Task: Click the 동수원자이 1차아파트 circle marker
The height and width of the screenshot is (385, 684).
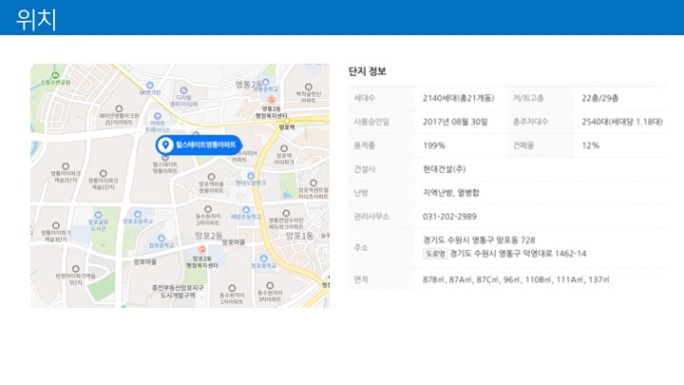Action: coord(232,288)
